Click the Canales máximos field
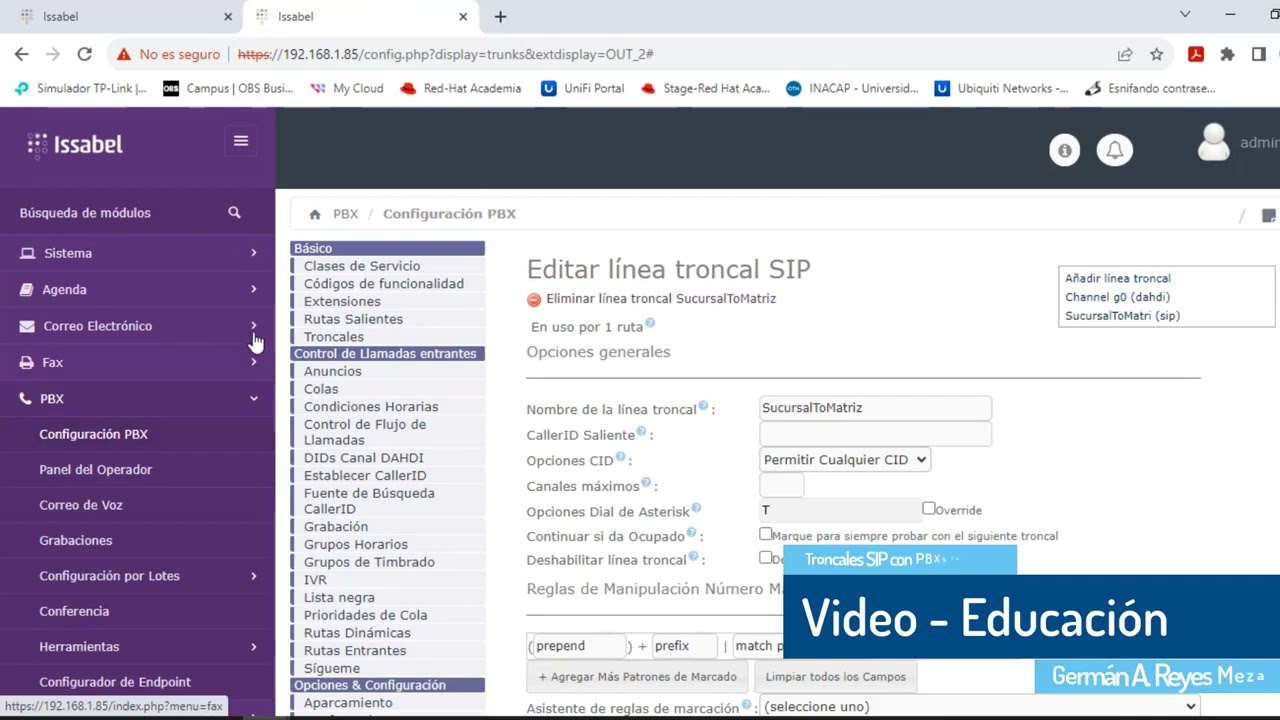The width and height of the screenshot is (1280, 720). point(781,486)
